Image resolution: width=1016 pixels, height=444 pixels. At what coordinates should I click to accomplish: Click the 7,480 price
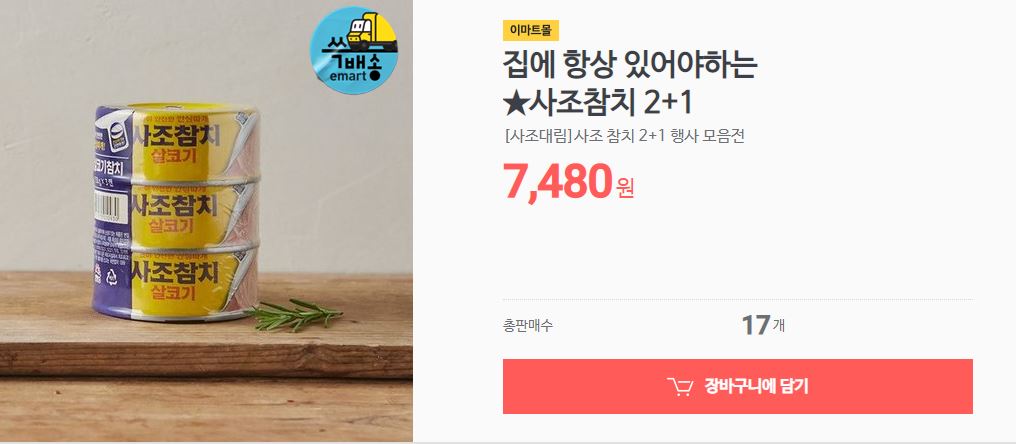click(558, 182)
